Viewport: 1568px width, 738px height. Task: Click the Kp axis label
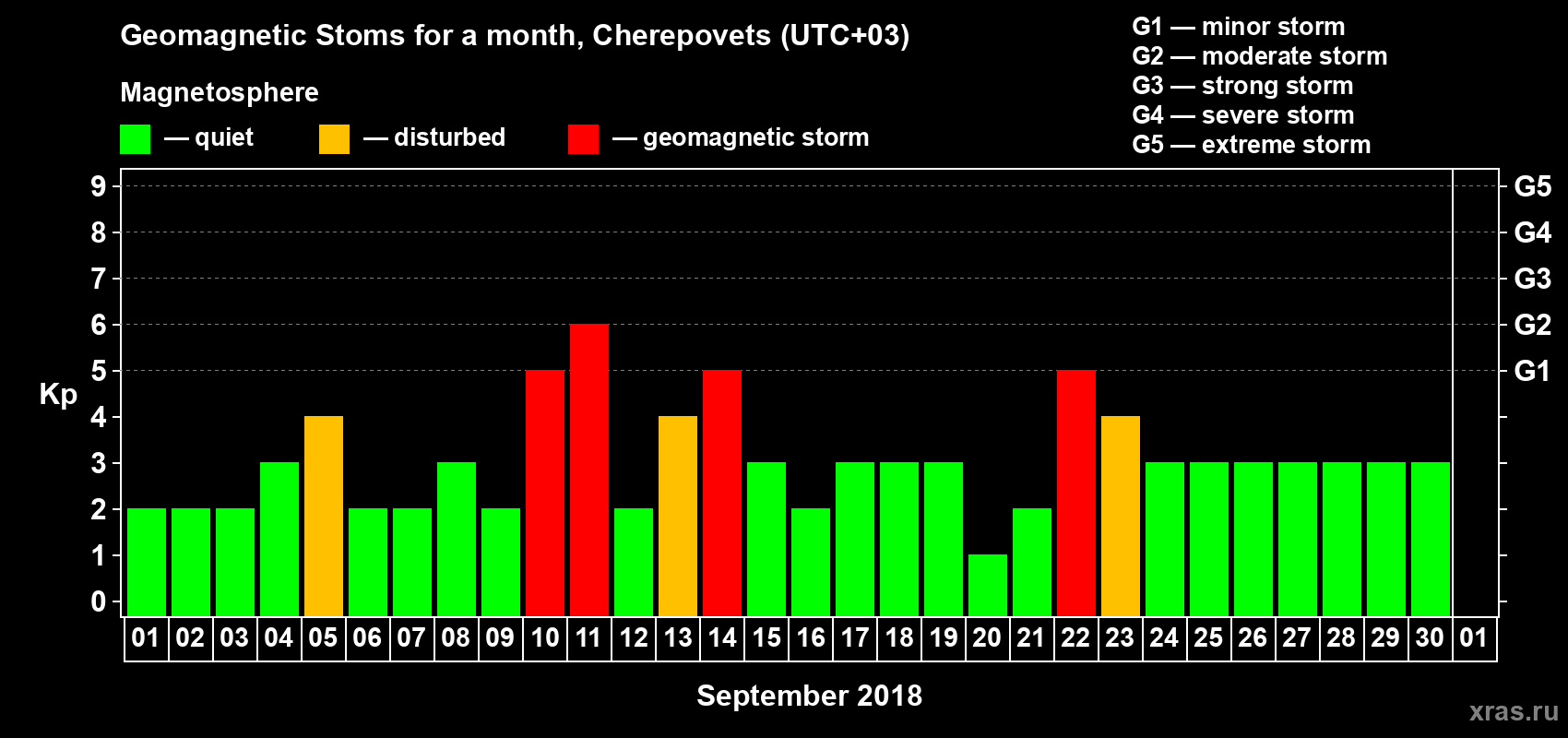click(x=58, y=395)
